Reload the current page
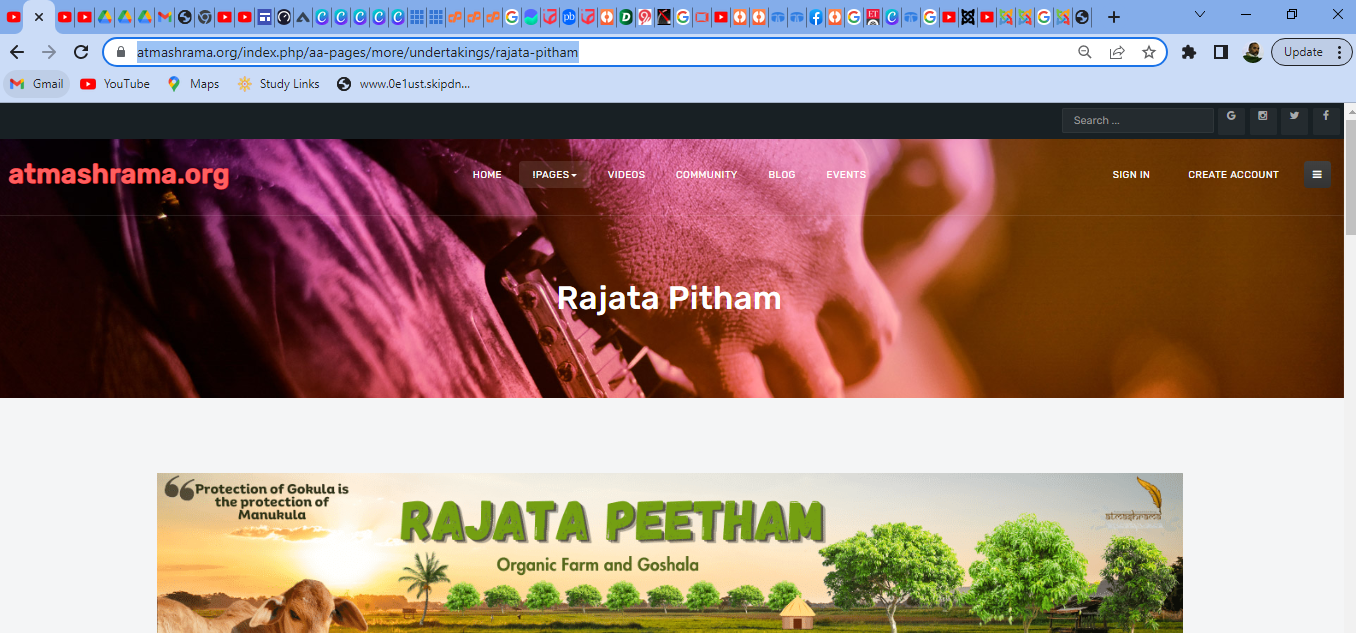Image resolution: width=1356 pixels, height=633 pixels. 82,52
